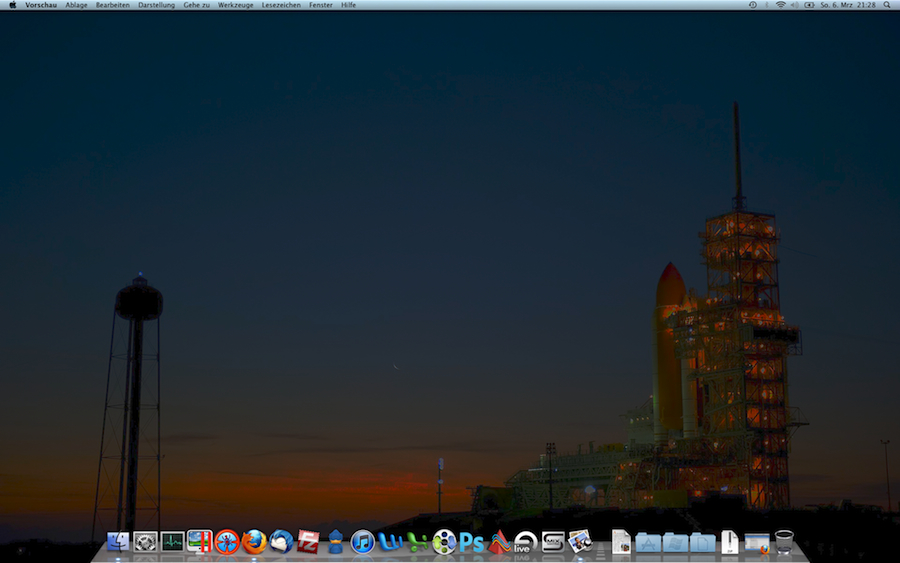Launch Firefox from the dock

(x=254, y=542)
